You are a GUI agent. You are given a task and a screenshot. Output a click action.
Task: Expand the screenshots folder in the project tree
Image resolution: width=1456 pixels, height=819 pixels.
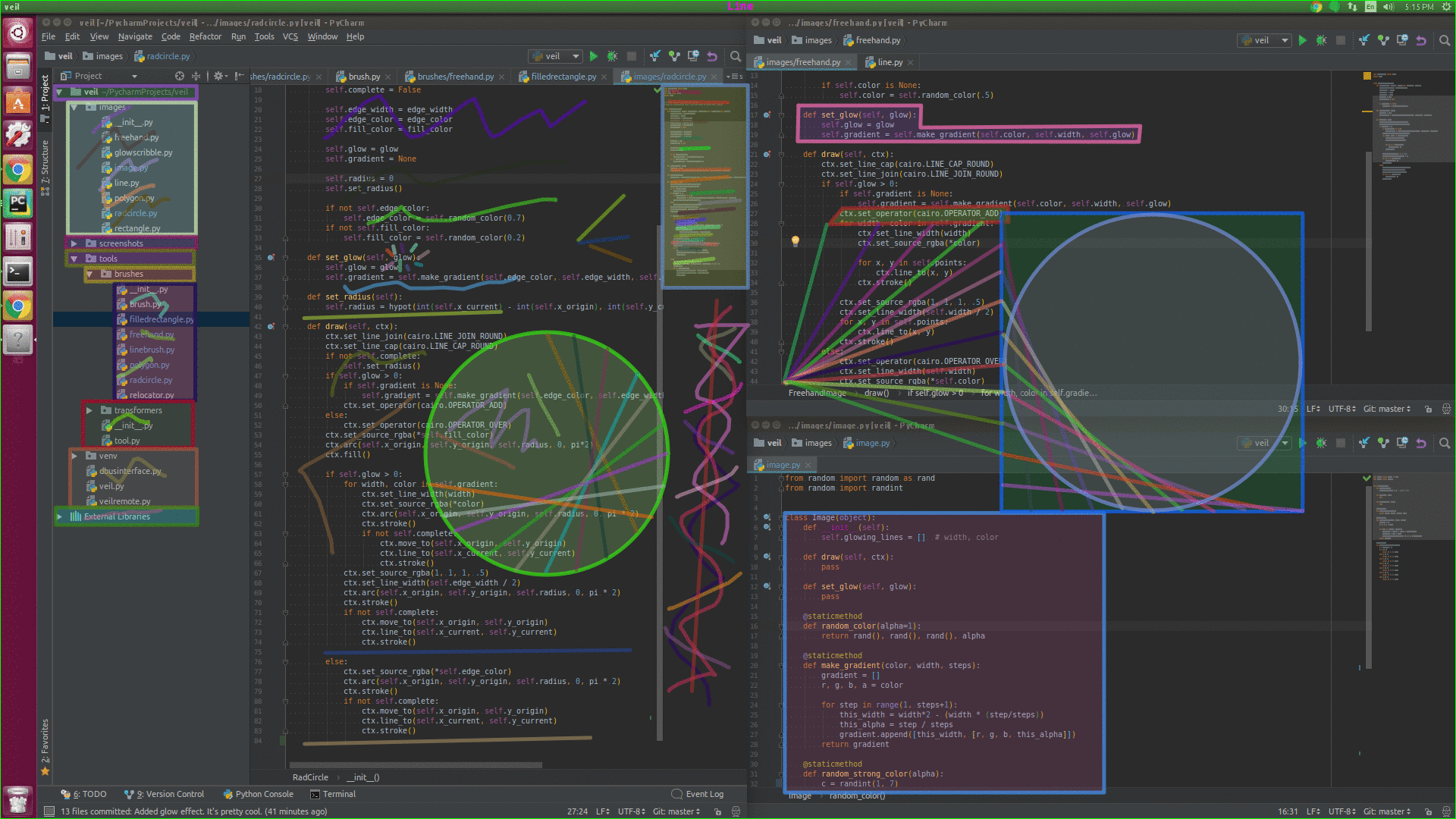point(74,243)
